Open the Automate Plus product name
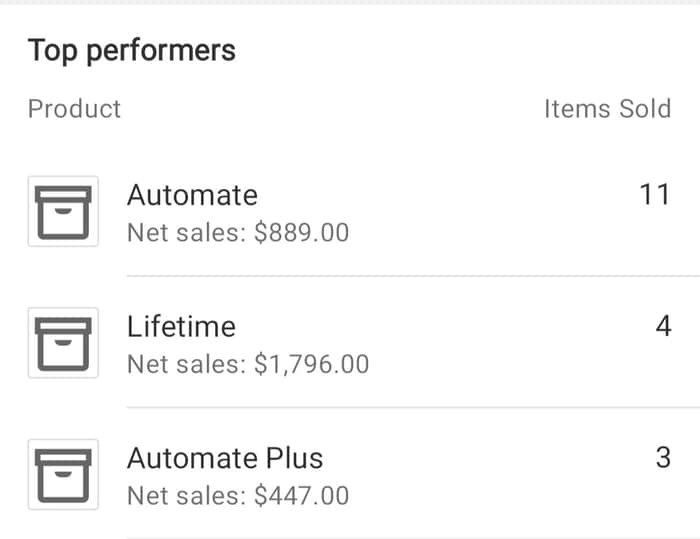The width and height of the screenshot is (700, 539). 225,458
